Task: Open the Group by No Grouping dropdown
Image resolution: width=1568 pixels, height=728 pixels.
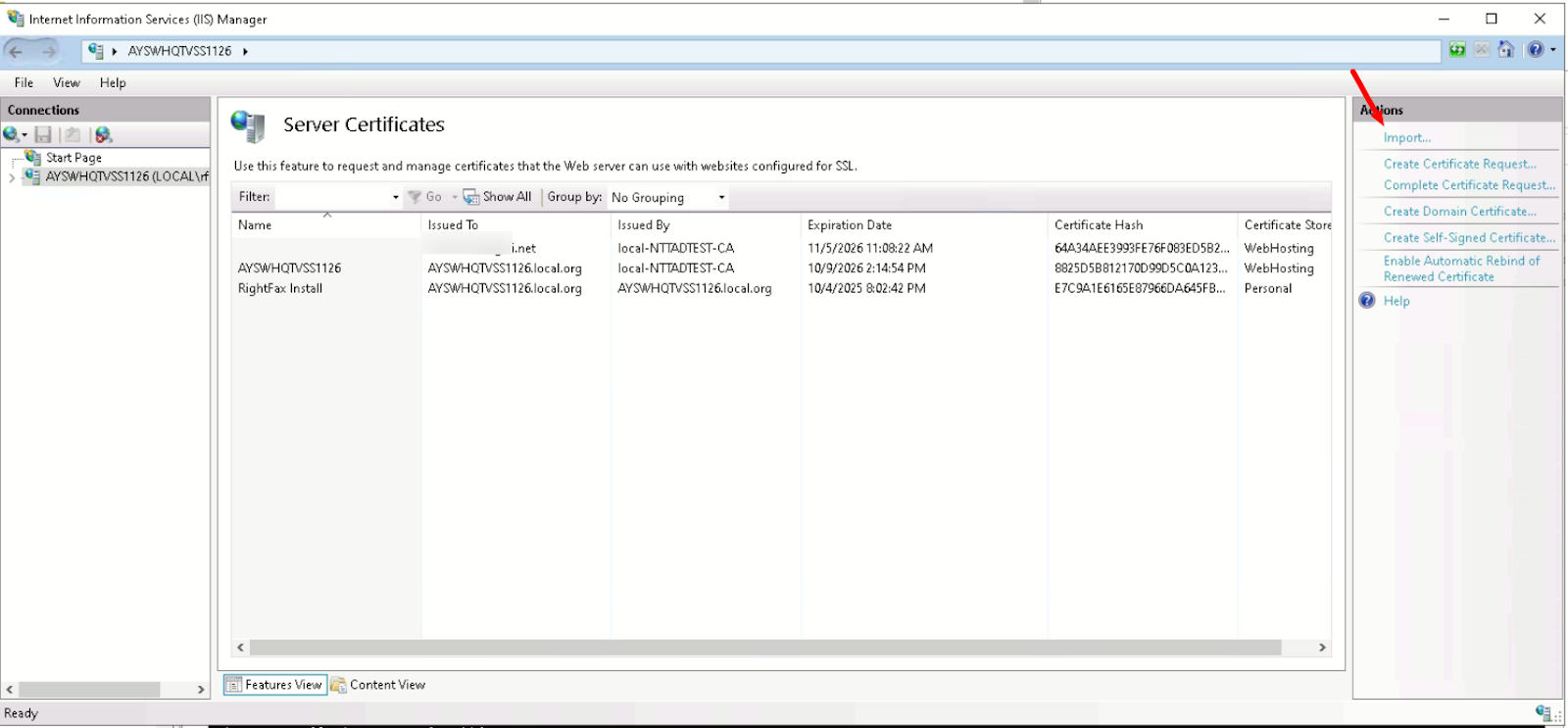Action: tap(668, 197)
